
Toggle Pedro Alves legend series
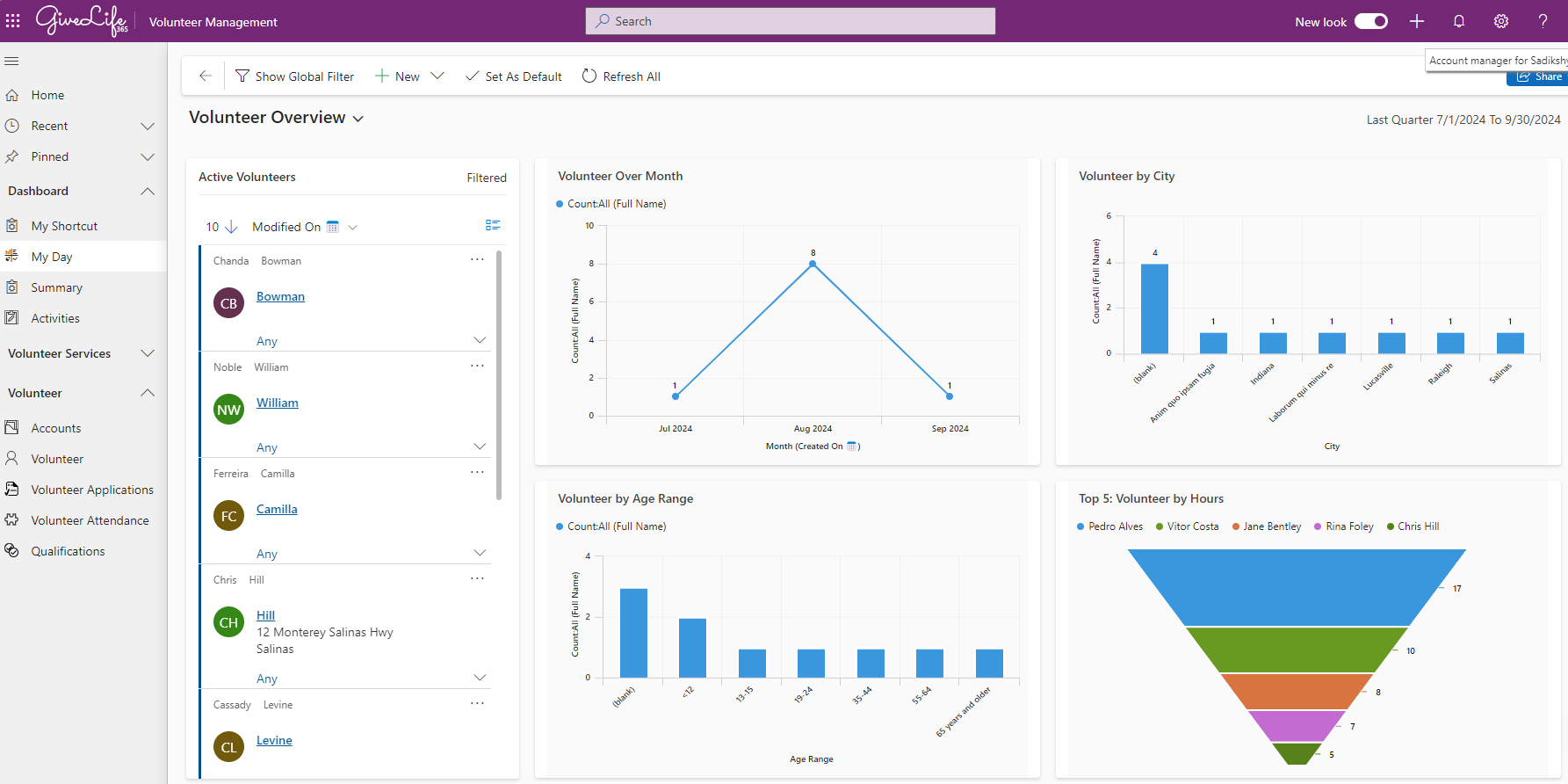pyautogui.click(x=1109, y=526)
